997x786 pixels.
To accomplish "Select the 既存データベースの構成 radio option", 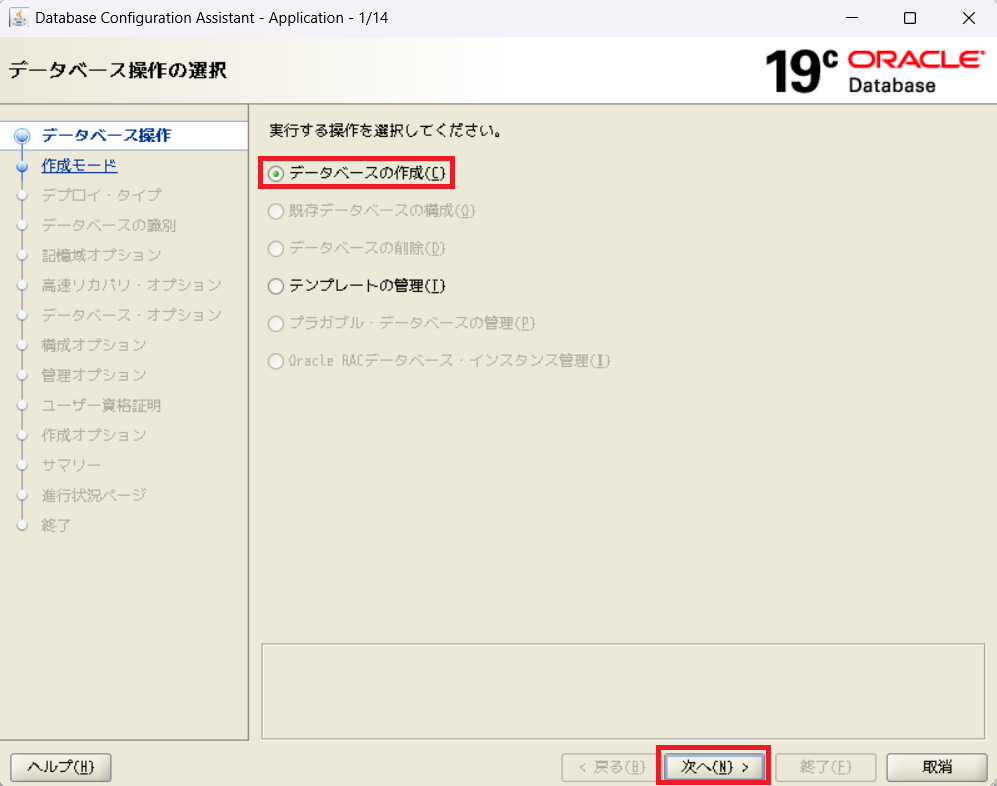I will tap(277, 211).
